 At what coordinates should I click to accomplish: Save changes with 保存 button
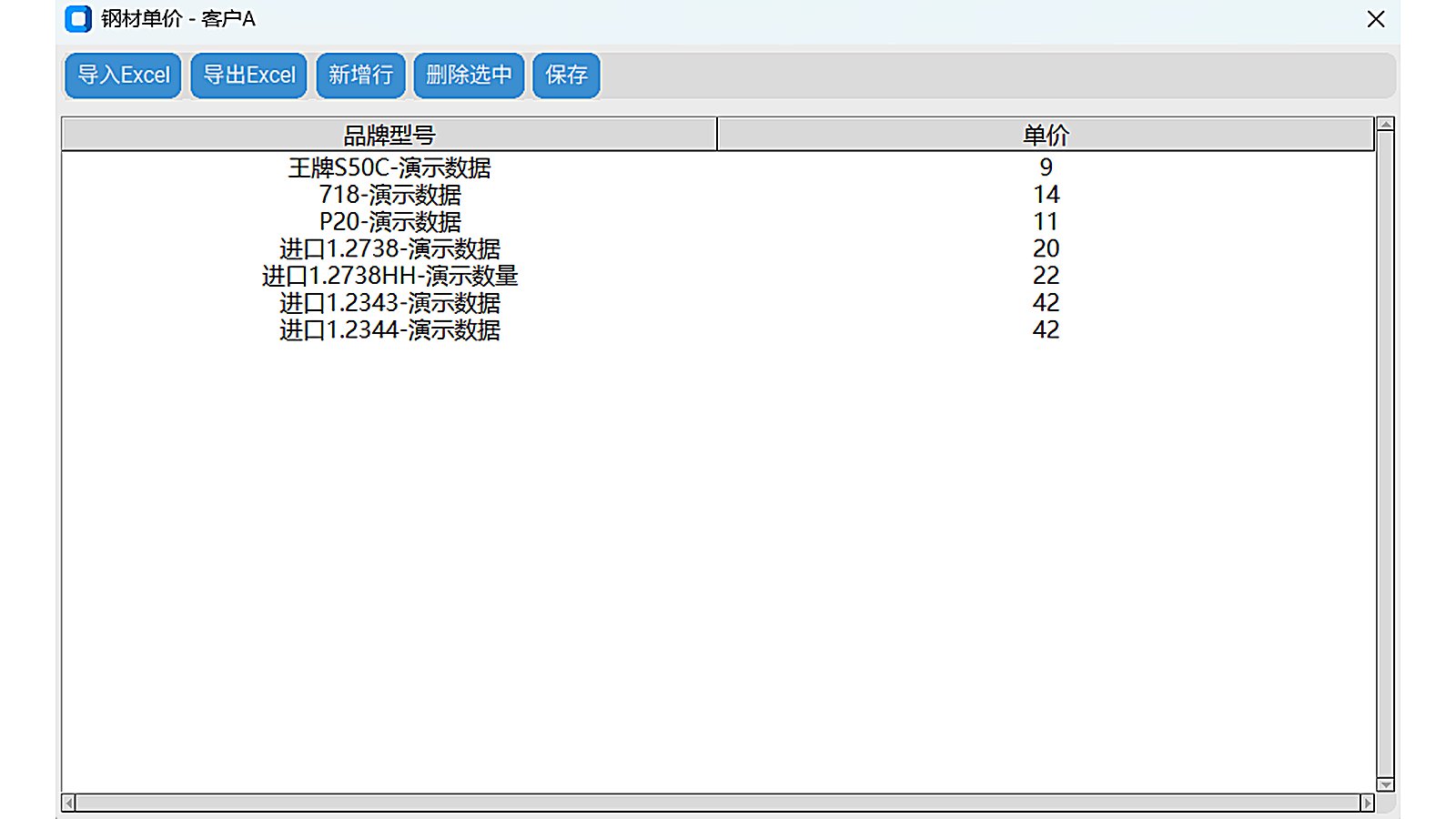click(566, 76)
